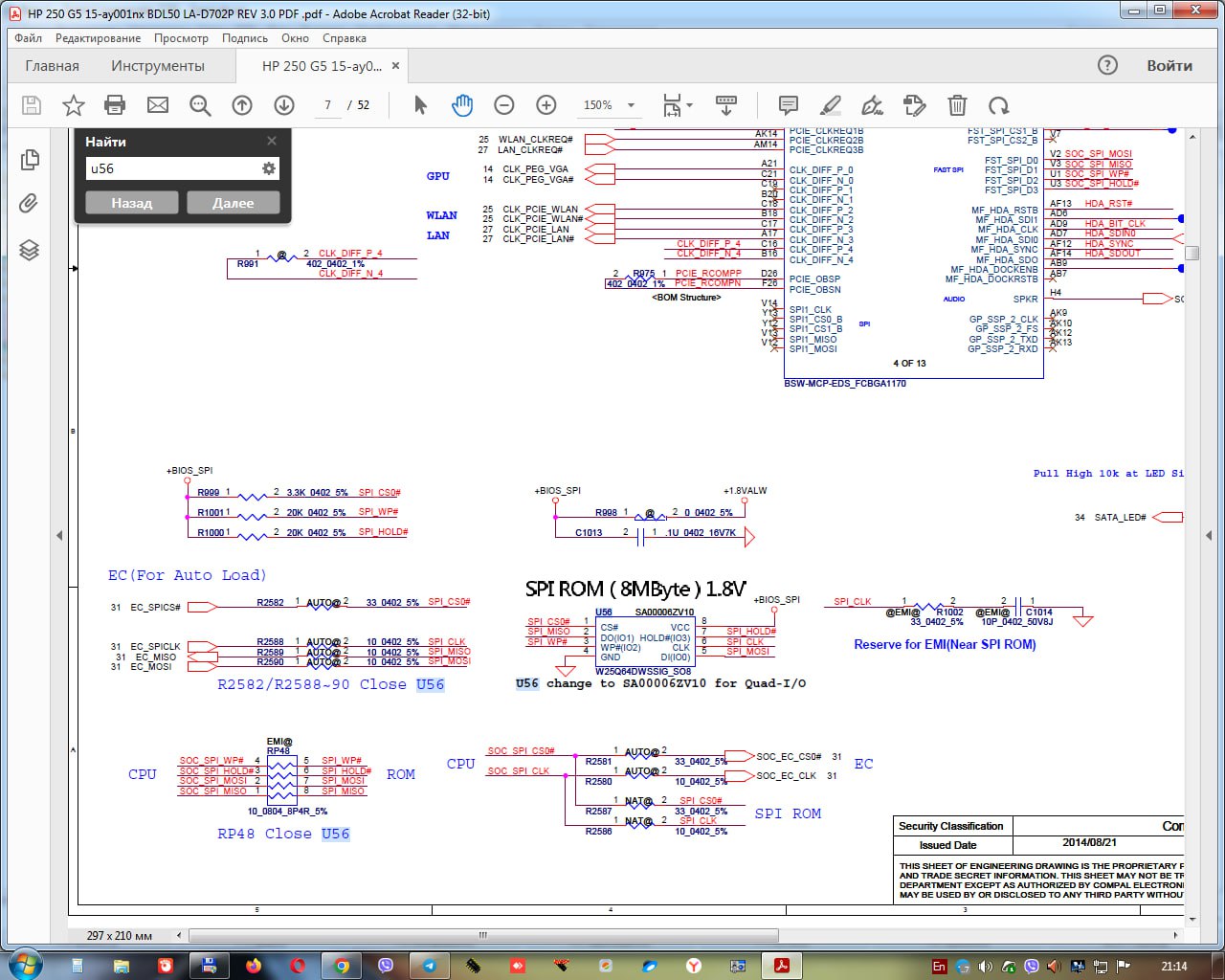Select the HP 250 G5 document tab
This screenshot has height=980, width=1225.
point(322,66)
